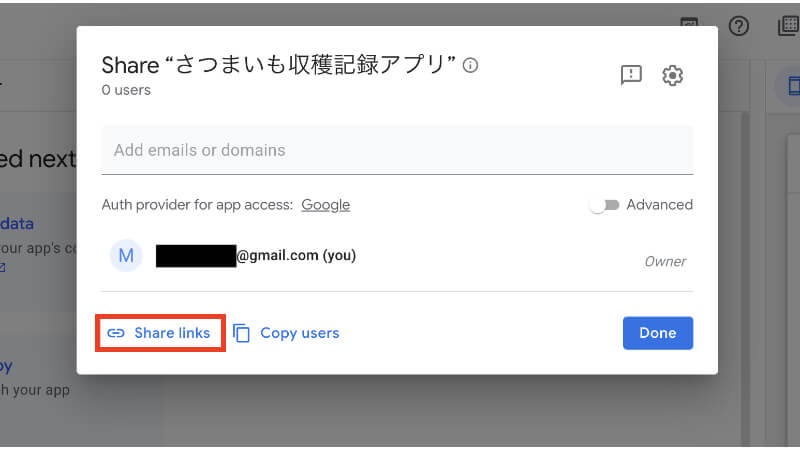Click the small external-link icon under the data heading
This screenshot has width=800, height=450.
[3, 267]
